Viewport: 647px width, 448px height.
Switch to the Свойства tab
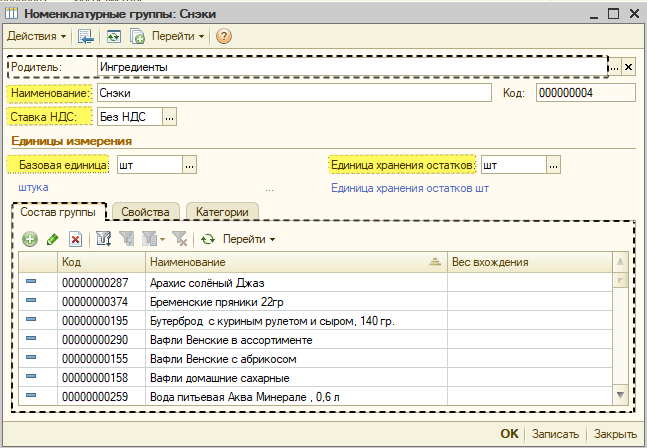pyautogui.click(x=145, y=212)
